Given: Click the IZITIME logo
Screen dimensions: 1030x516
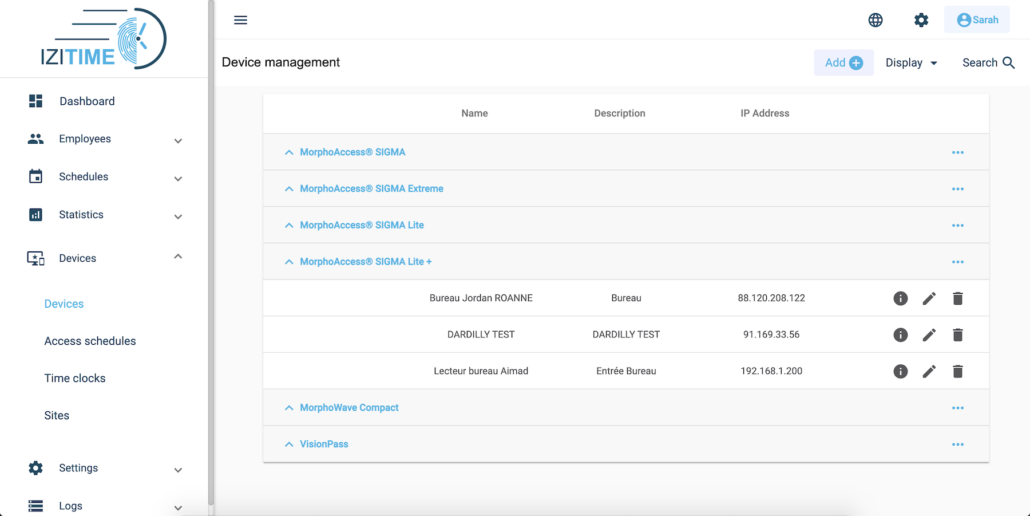Looking at the screenshot, I should [x=103, y=38].
